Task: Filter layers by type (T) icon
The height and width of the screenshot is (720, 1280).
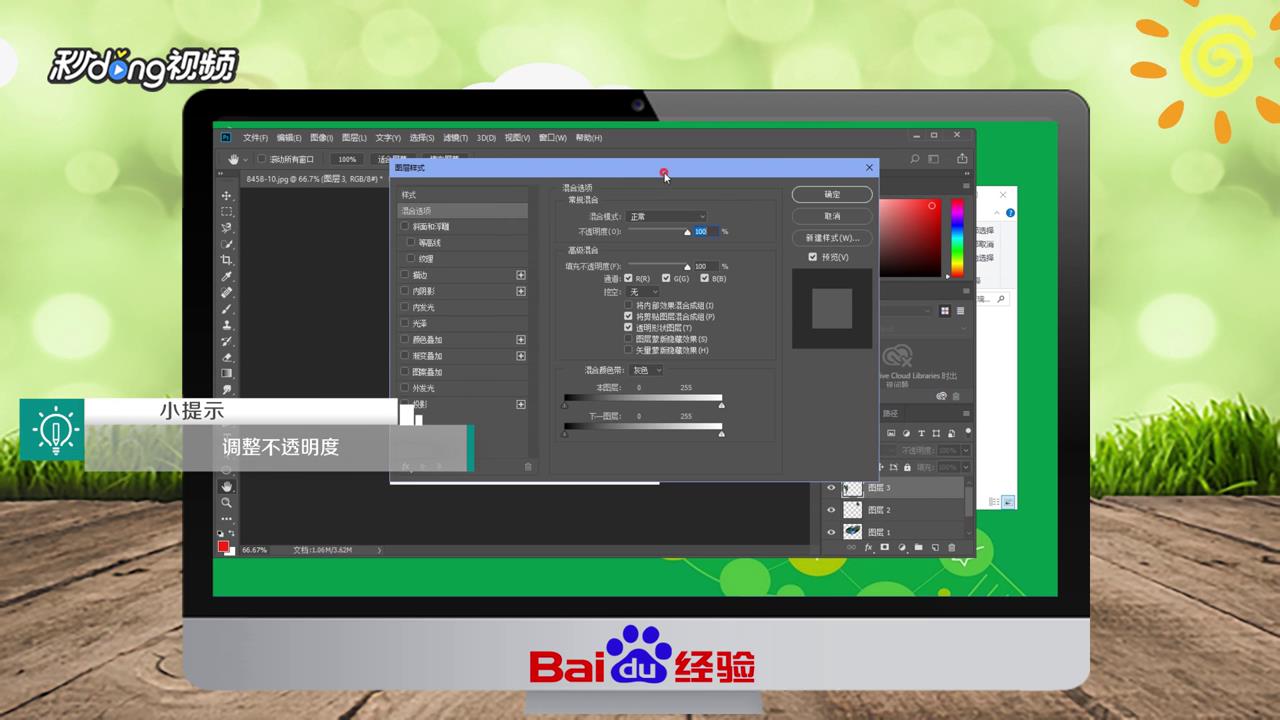Action: click(x=921, y=433)
